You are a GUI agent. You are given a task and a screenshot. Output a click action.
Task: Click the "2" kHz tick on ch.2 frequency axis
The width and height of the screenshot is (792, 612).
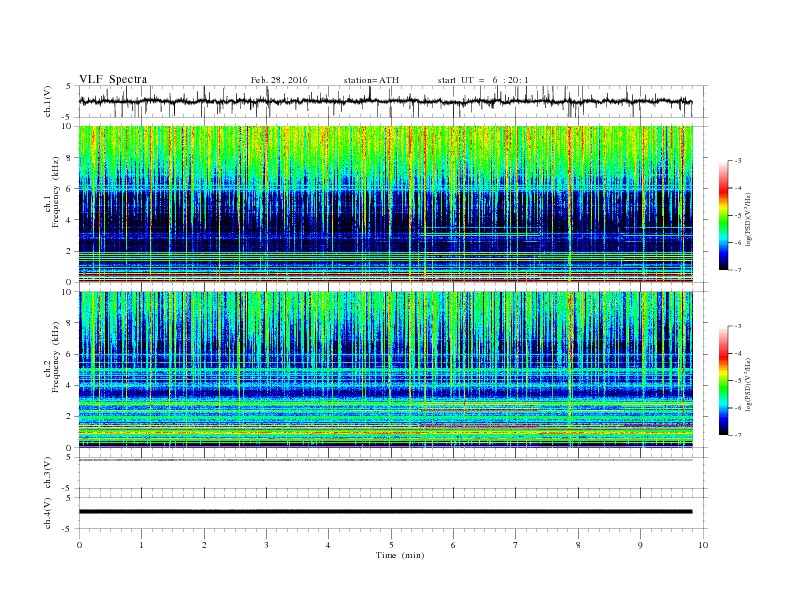(69, 417)
